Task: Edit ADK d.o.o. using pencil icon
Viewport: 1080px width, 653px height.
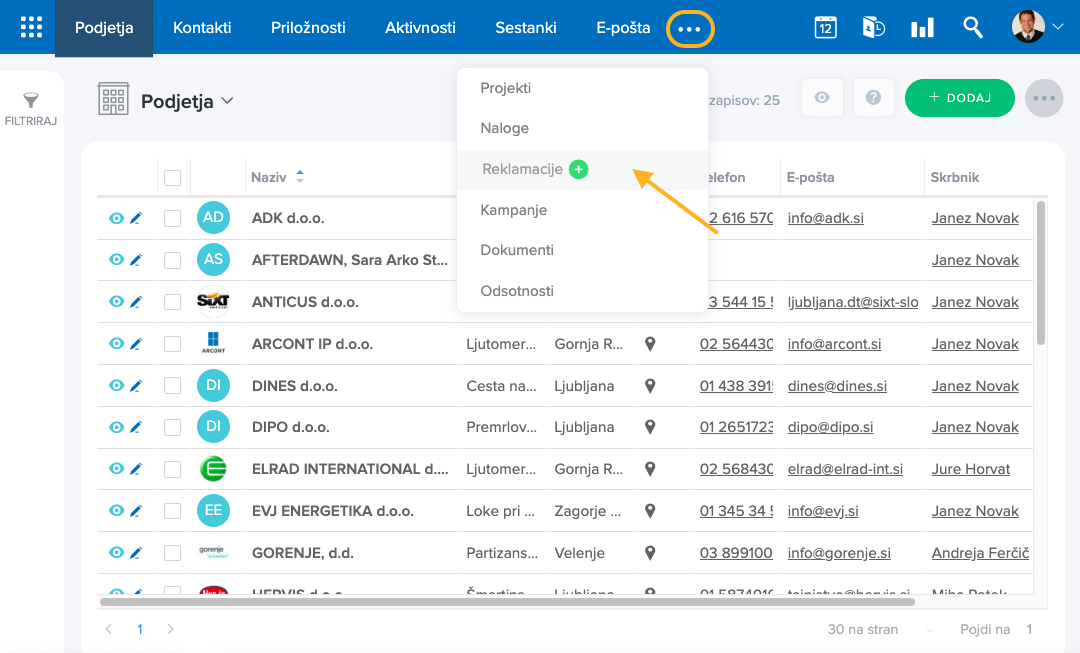Action: (x=136, y=218)
